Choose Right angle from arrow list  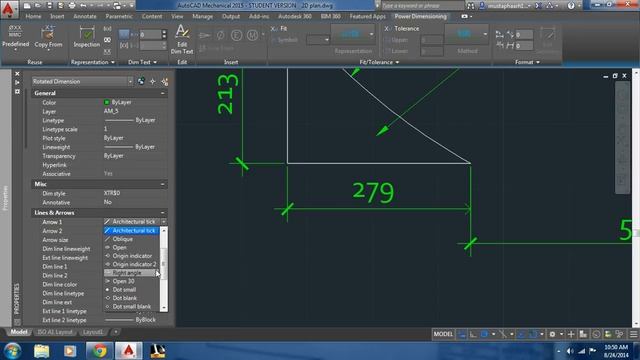131,273
